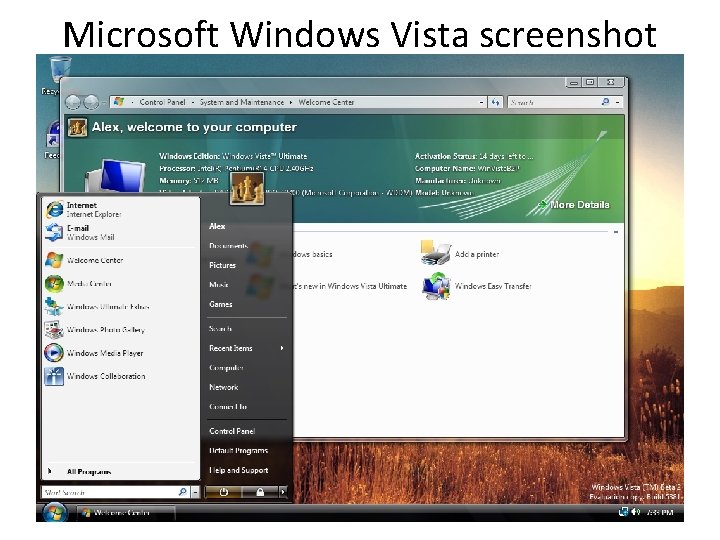Click the lock button in Start menu

click(x=260, y=492)
